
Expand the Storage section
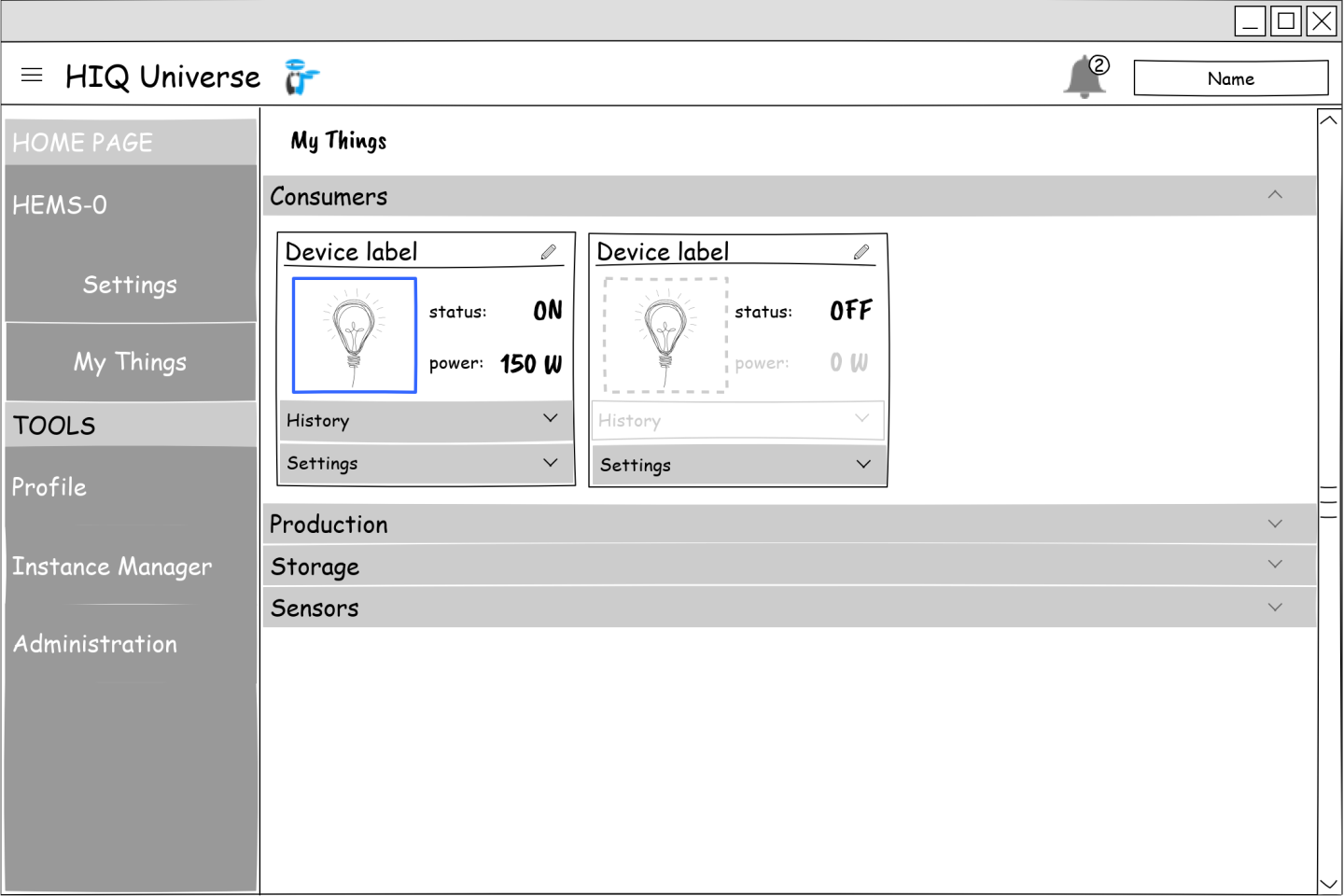1275,565
